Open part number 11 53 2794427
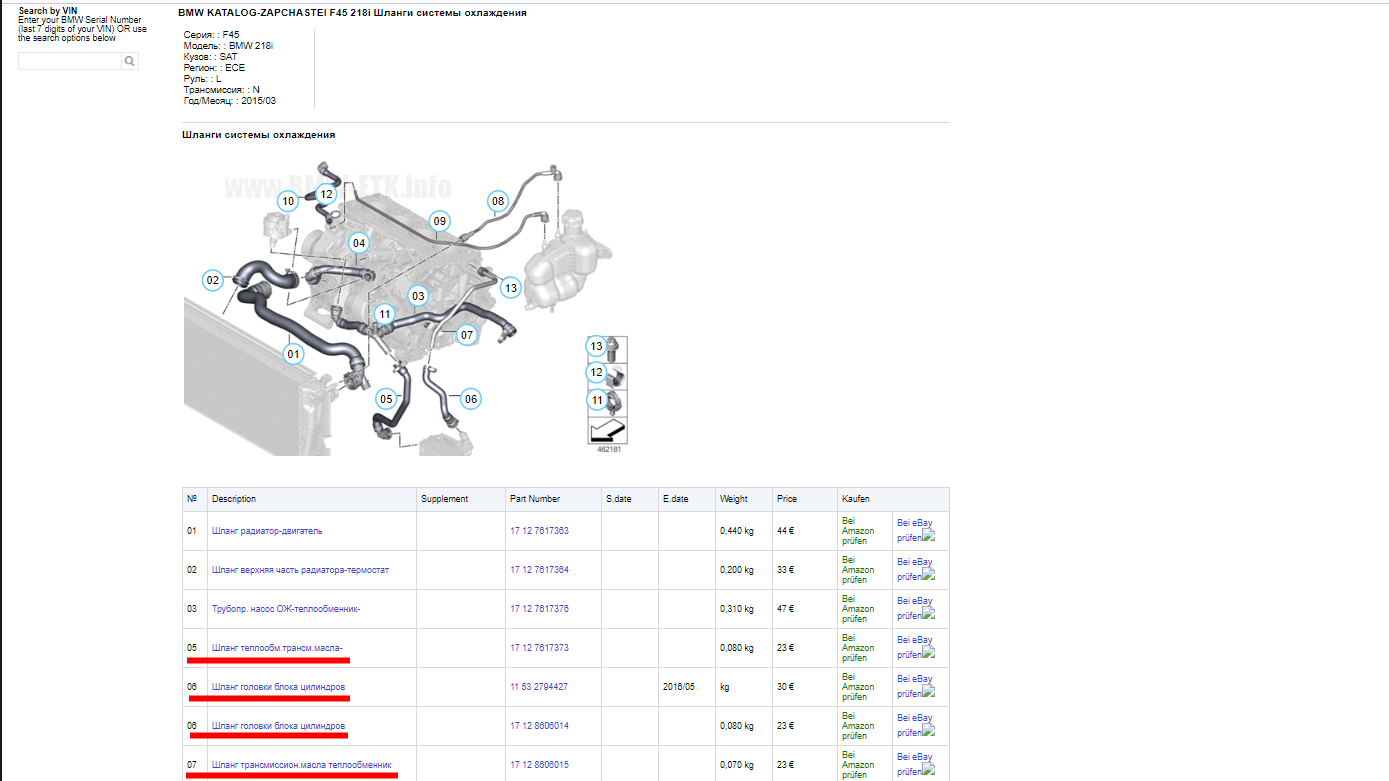Viewport: 1389px width, 781px height. pos(539,687)
